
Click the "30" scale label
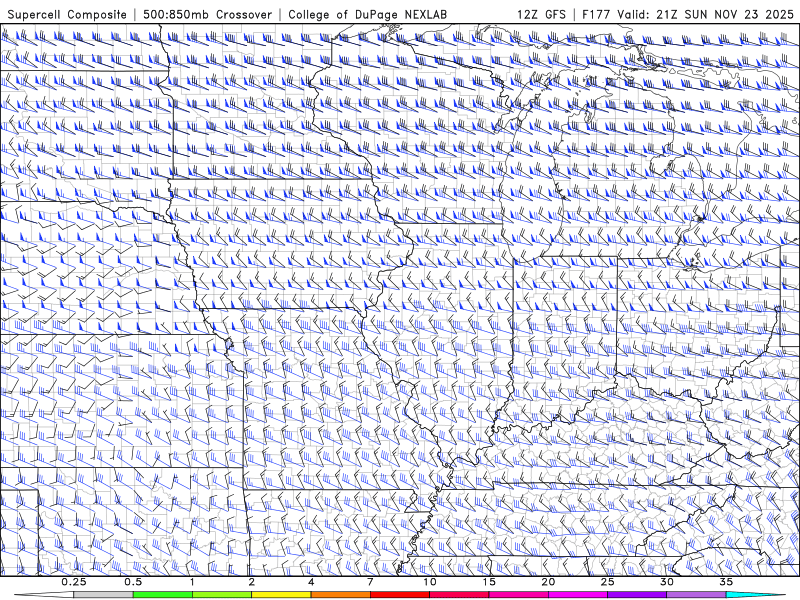[666, 582]
